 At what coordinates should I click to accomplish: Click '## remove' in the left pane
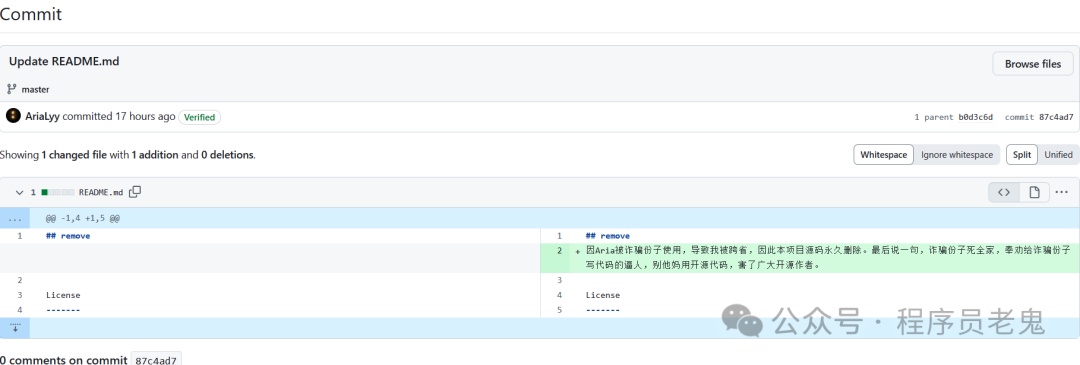pyautogui.click(x=68, y=236)
